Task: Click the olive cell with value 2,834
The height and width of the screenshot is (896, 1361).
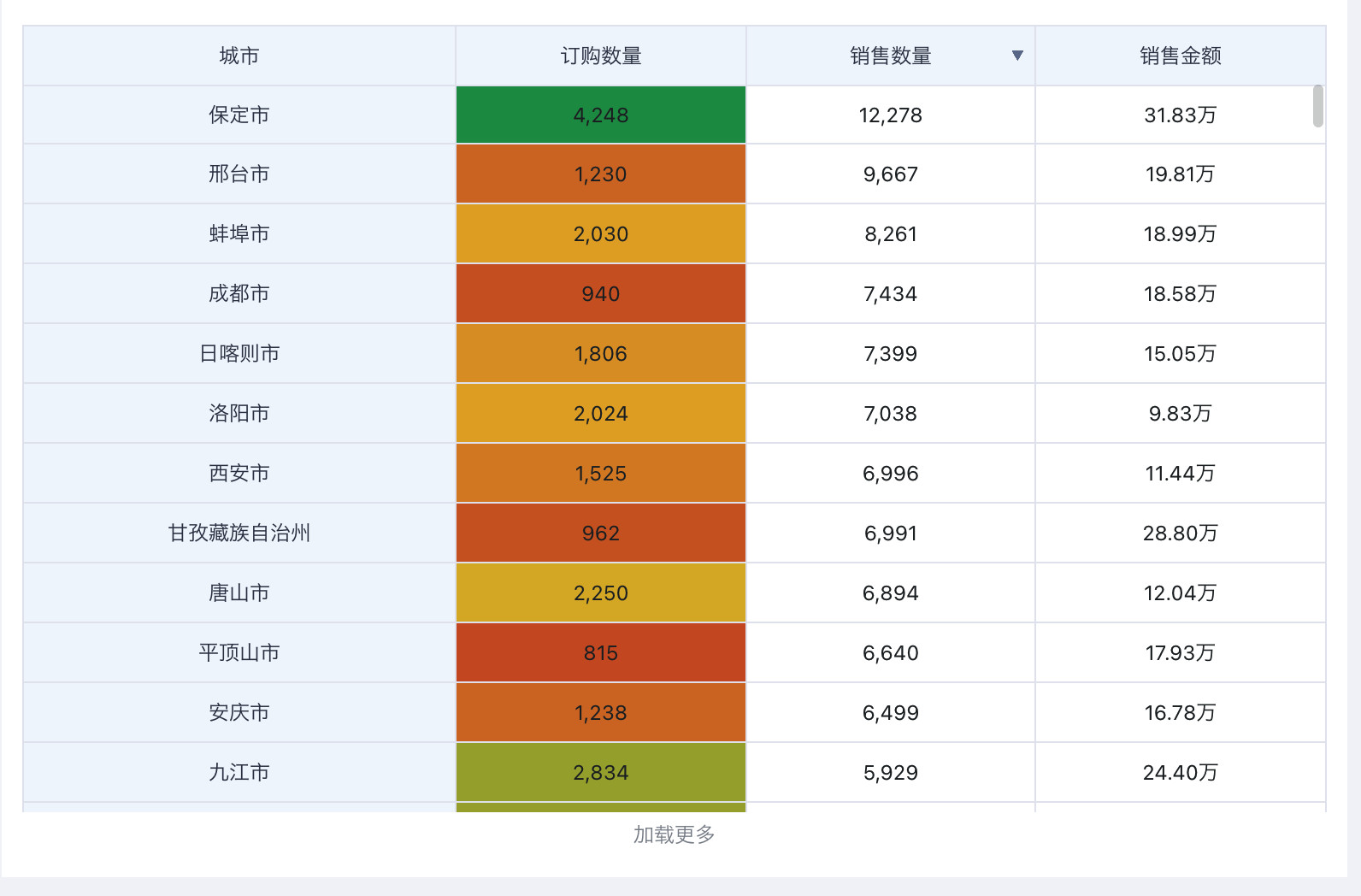Action: [601, 773]
